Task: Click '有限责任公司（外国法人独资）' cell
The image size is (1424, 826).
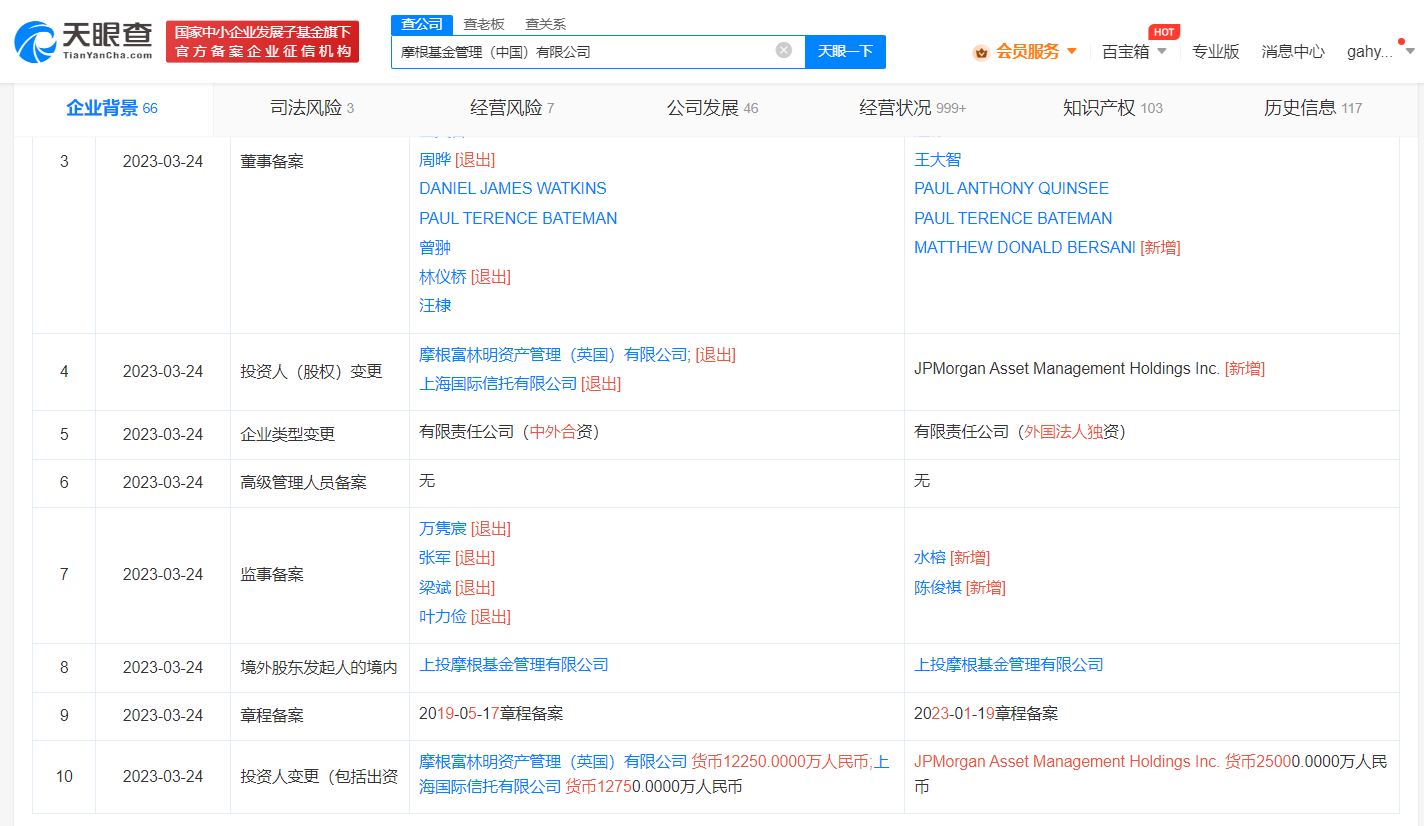Action: 1020,432
